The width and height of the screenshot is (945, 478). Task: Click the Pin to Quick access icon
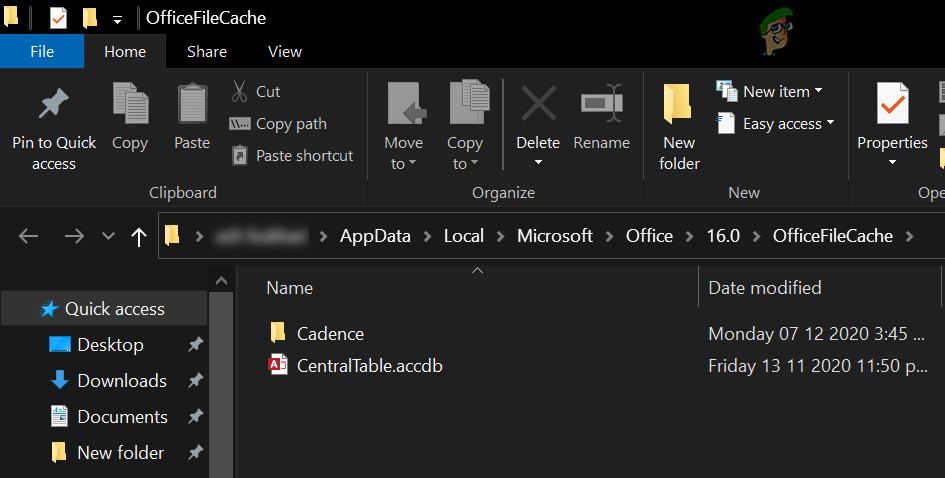54,105
